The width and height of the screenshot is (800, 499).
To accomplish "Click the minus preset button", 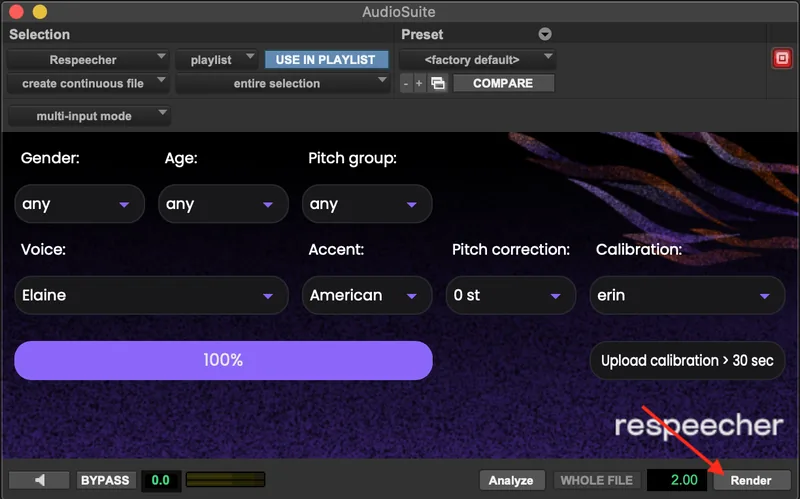I will (406, 83).
